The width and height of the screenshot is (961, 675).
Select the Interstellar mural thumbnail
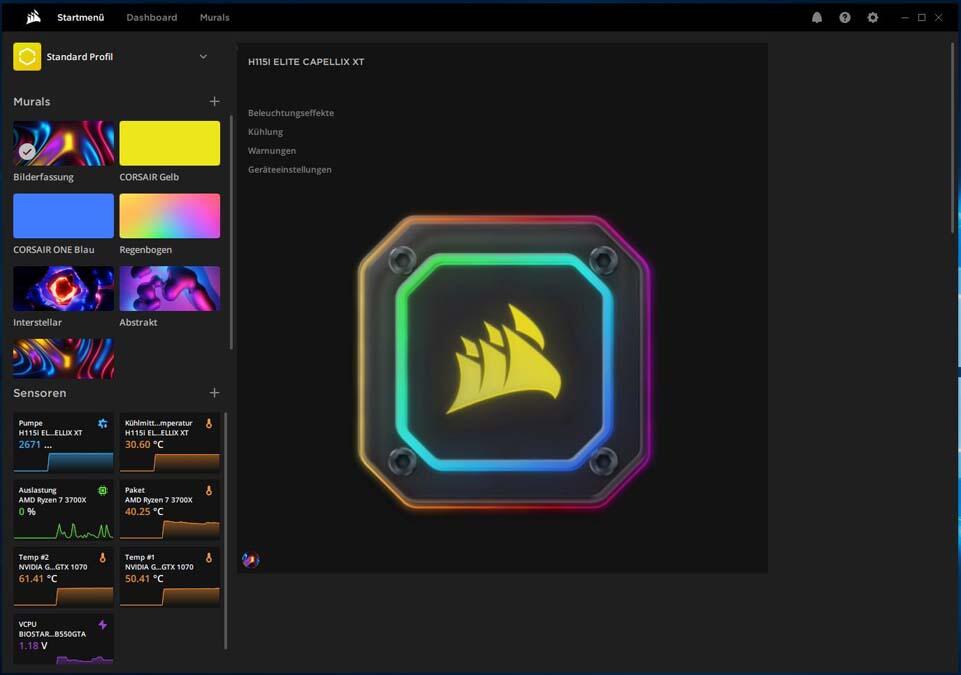[64, 288]
